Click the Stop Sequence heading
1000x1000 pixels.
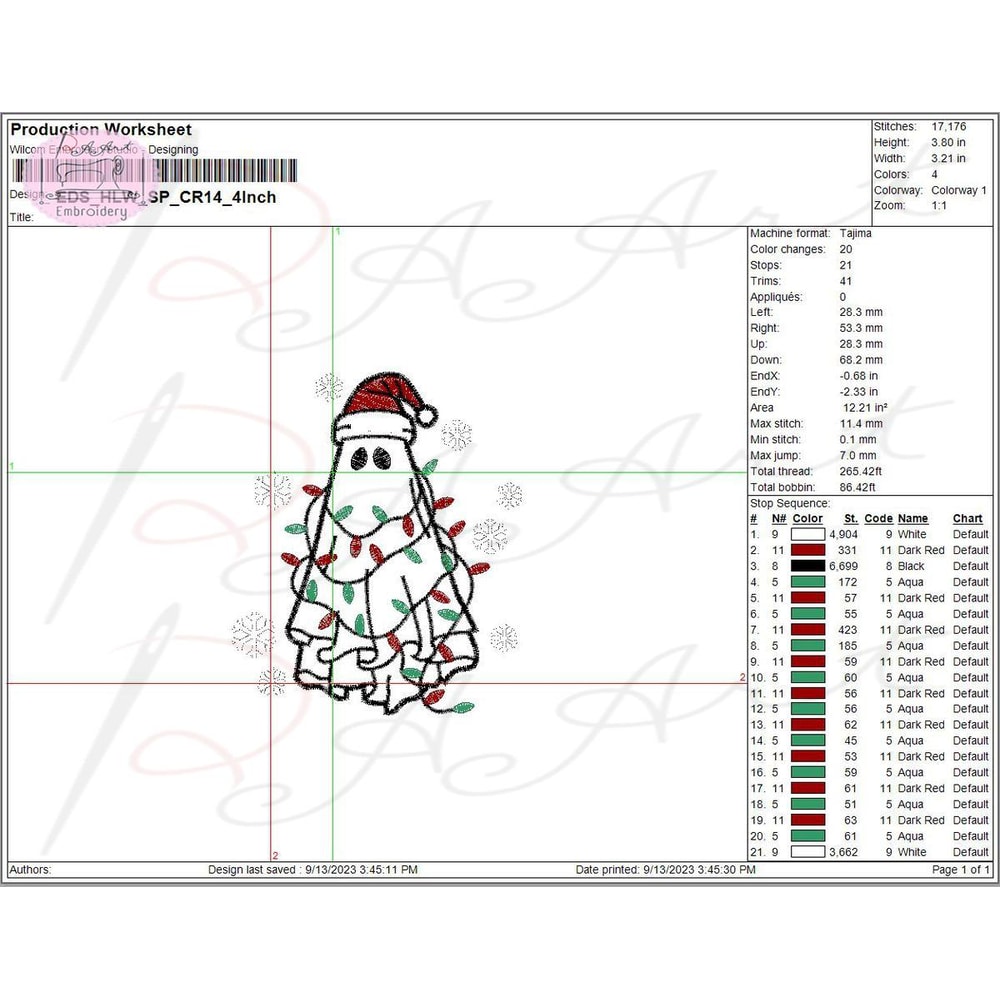coord(790,503)
